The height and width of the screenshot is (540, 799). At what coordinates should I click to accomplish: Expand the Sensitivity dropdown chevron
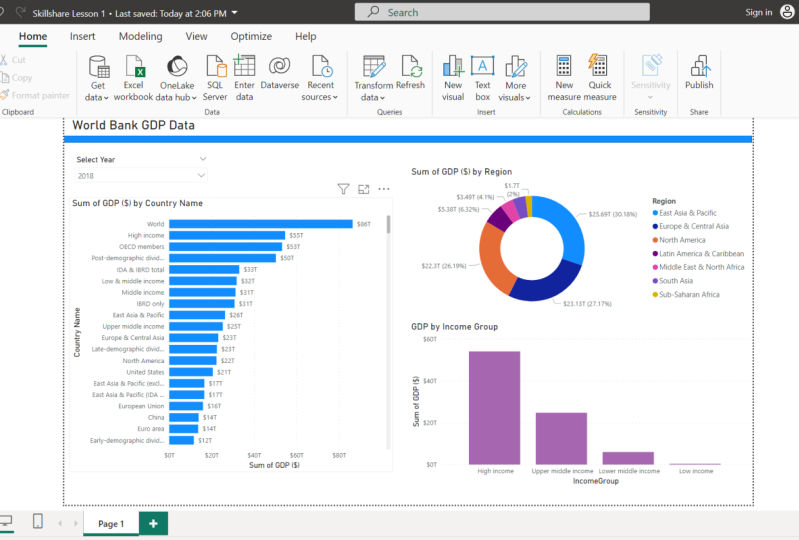coord(650,97)
